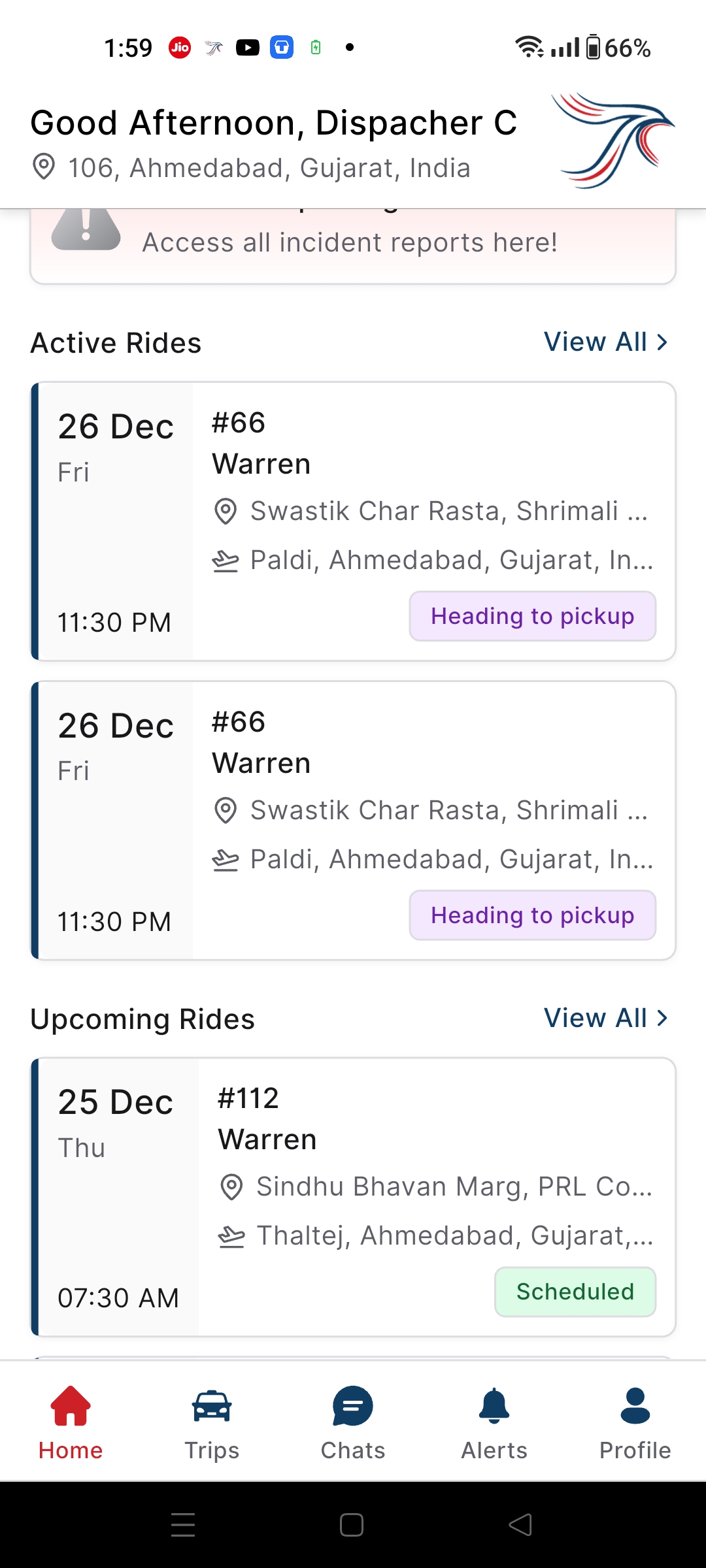Viewport: 706px width, 1568px height.
Task: Tap the Alerts bell icon
Action: pos(494,1405)
